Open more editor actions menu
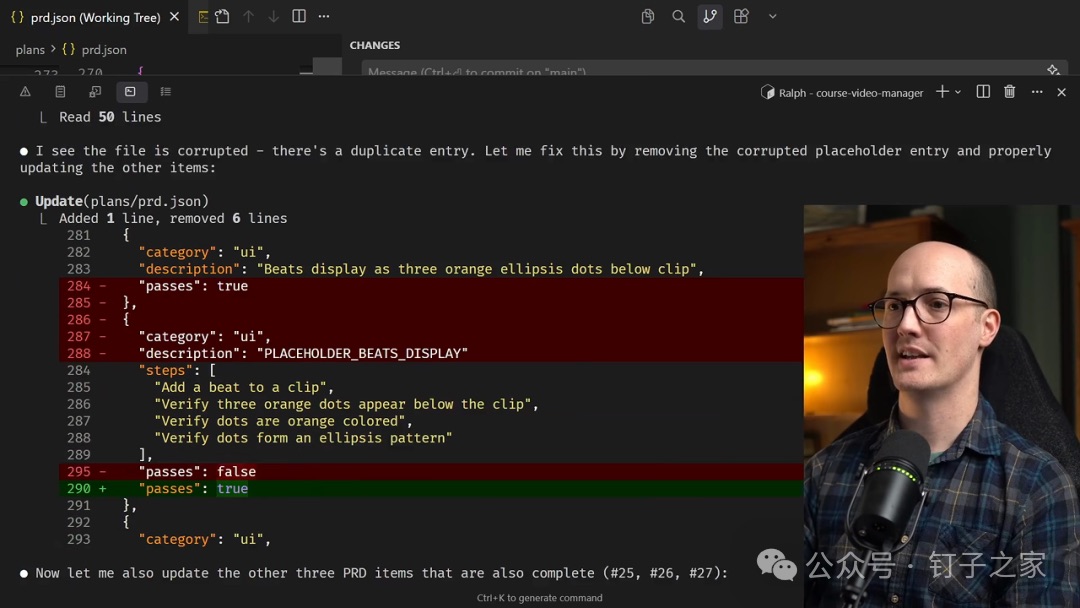Image resolution: width=1080 pixels, height=608 pixels. pos(324,17)
